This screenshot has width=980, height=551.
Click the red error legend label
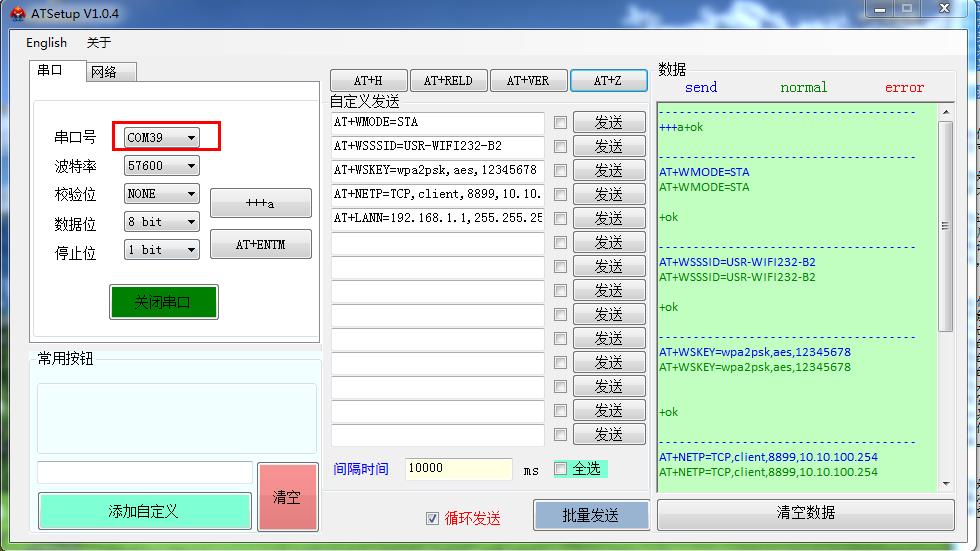[904, 87]
